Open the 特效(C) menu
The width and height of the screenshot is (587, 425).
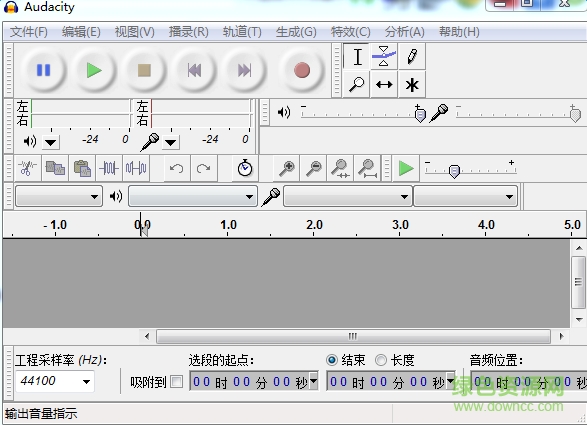[x=350, y=32]
